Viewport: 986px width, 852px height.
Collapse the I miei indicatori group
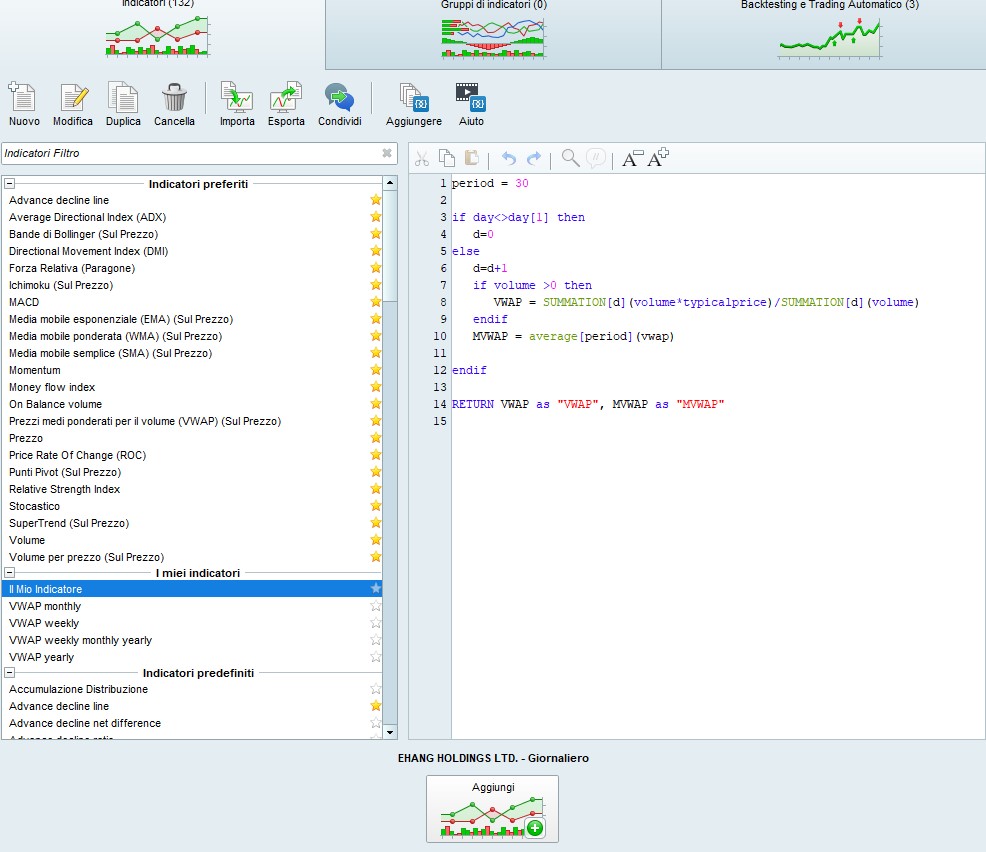point(10,573)
